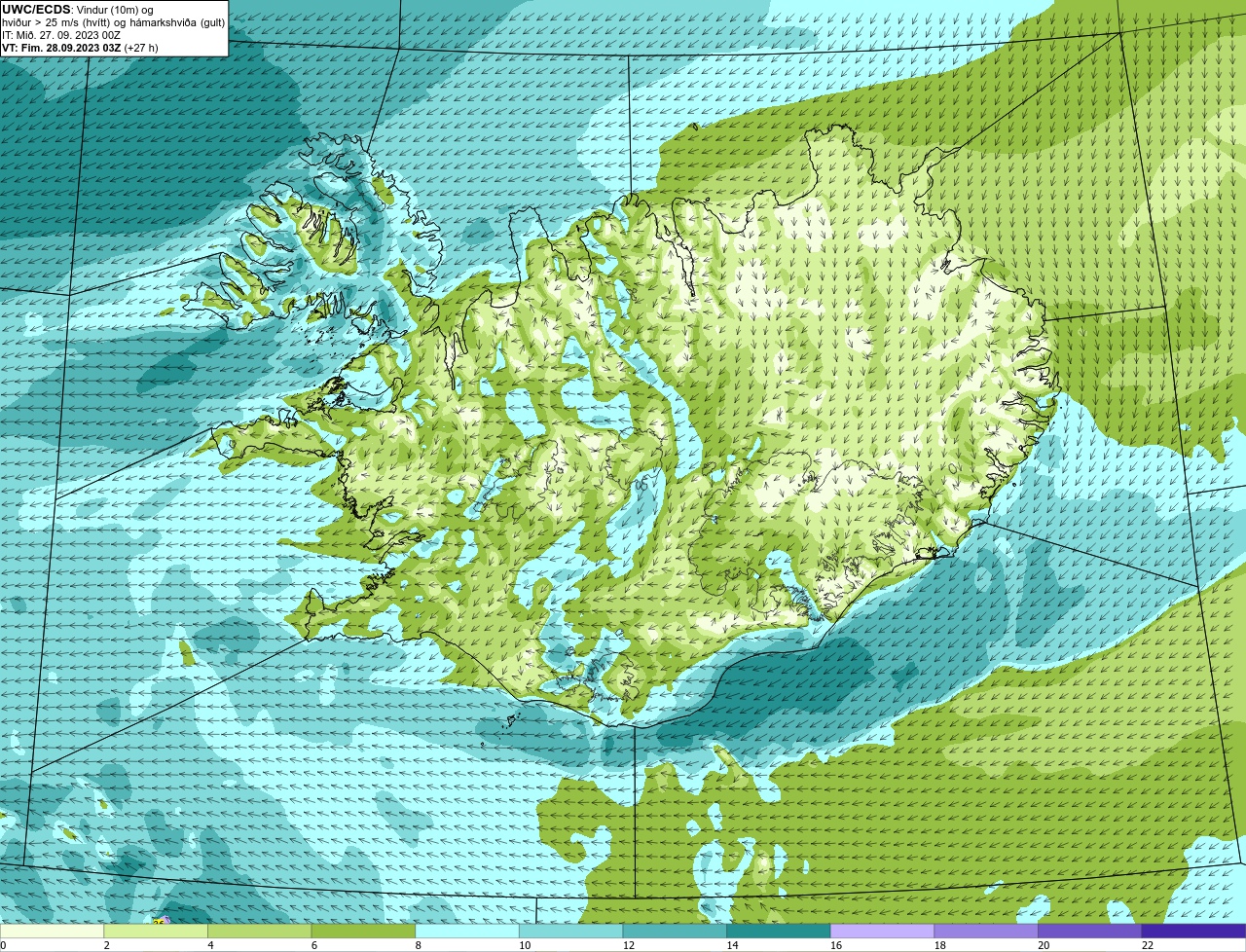1246x952 pixels.
Task: Click the 16–18 m/s lavender legend swatch
Action: coord(882,931)
